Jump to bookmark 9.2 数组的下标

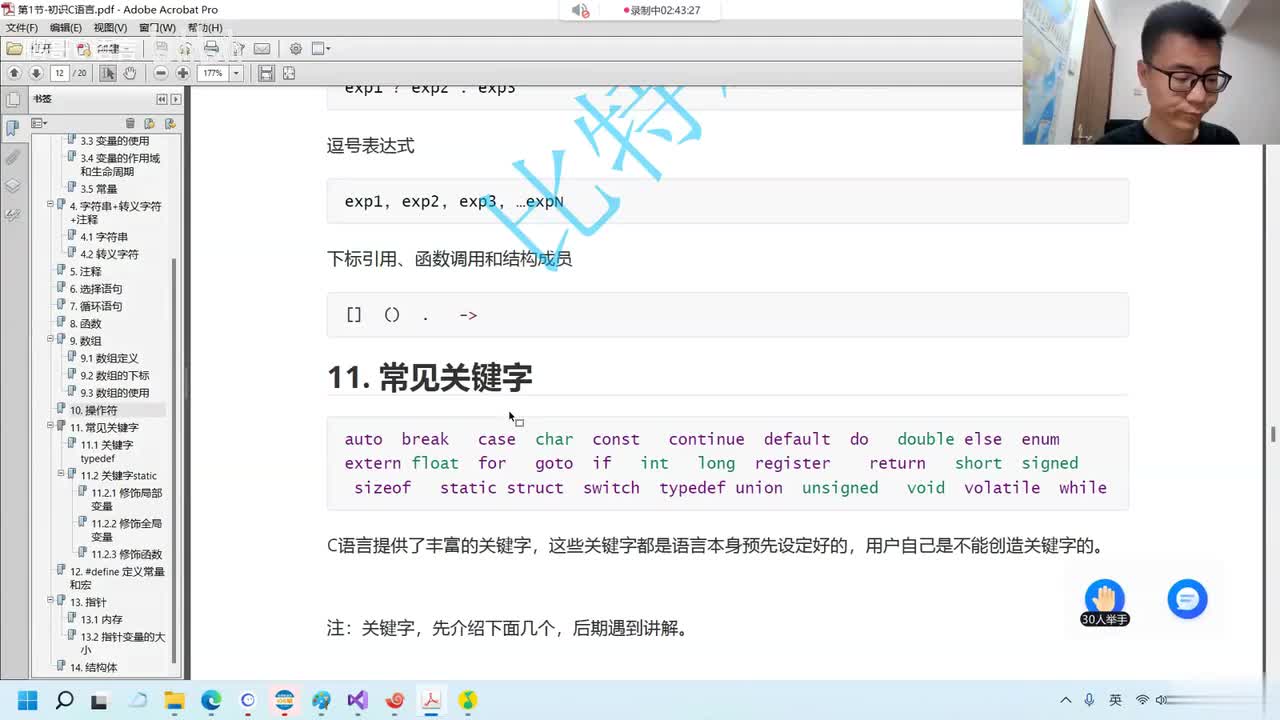(115, 375)
